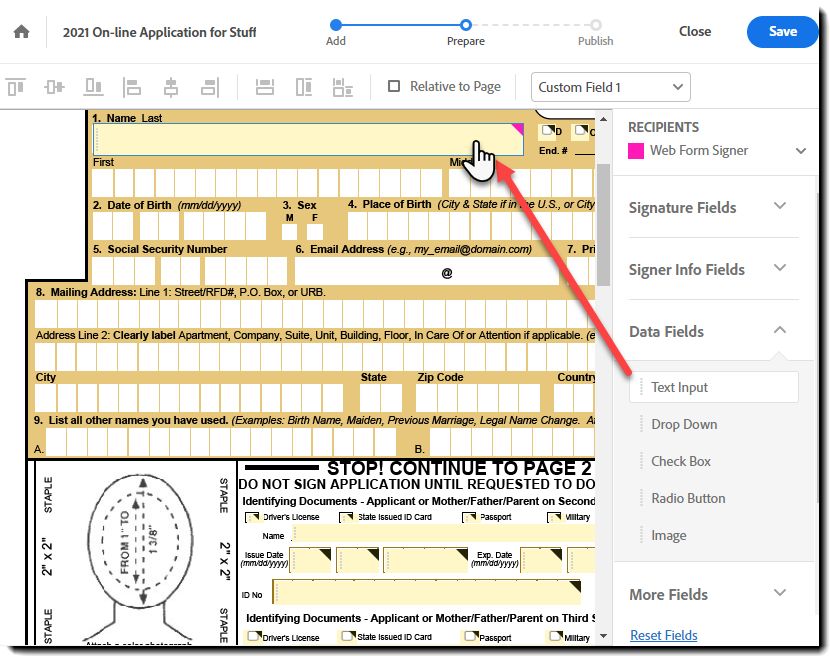Click the Save button
Screen dimensions: 830x656
coord(782,32)
